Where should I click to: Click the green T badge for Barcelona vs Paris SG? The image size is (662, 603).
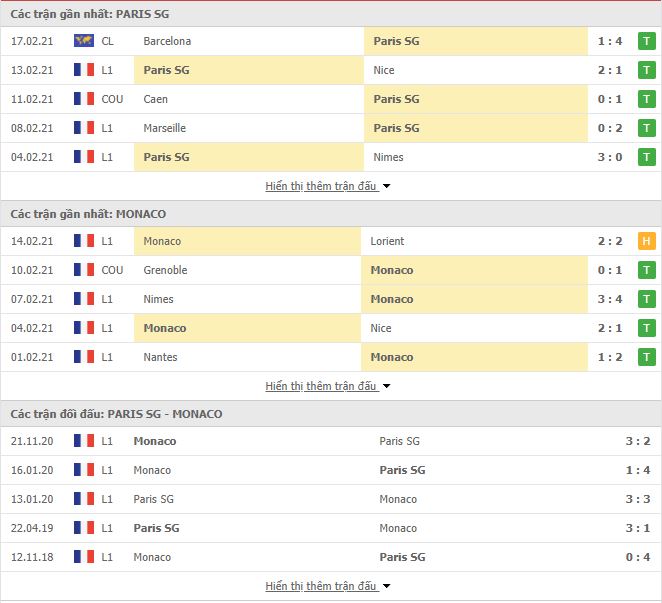click(x=646, y=41)
